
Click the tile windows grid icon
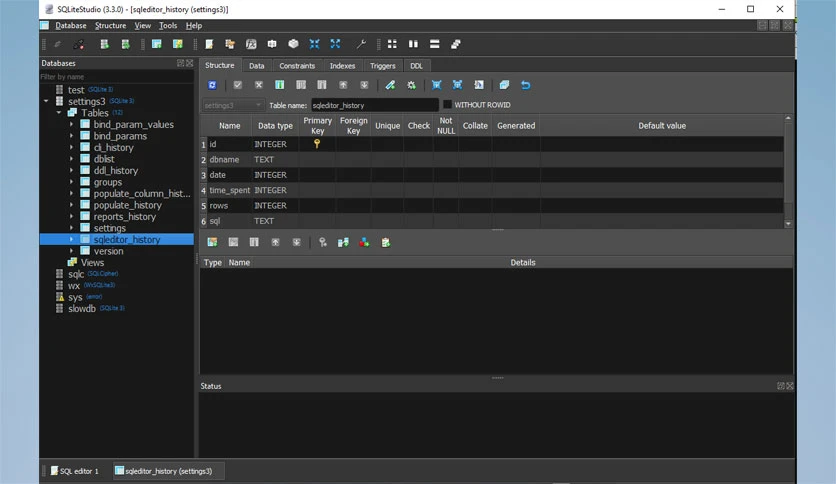(392, 44)
